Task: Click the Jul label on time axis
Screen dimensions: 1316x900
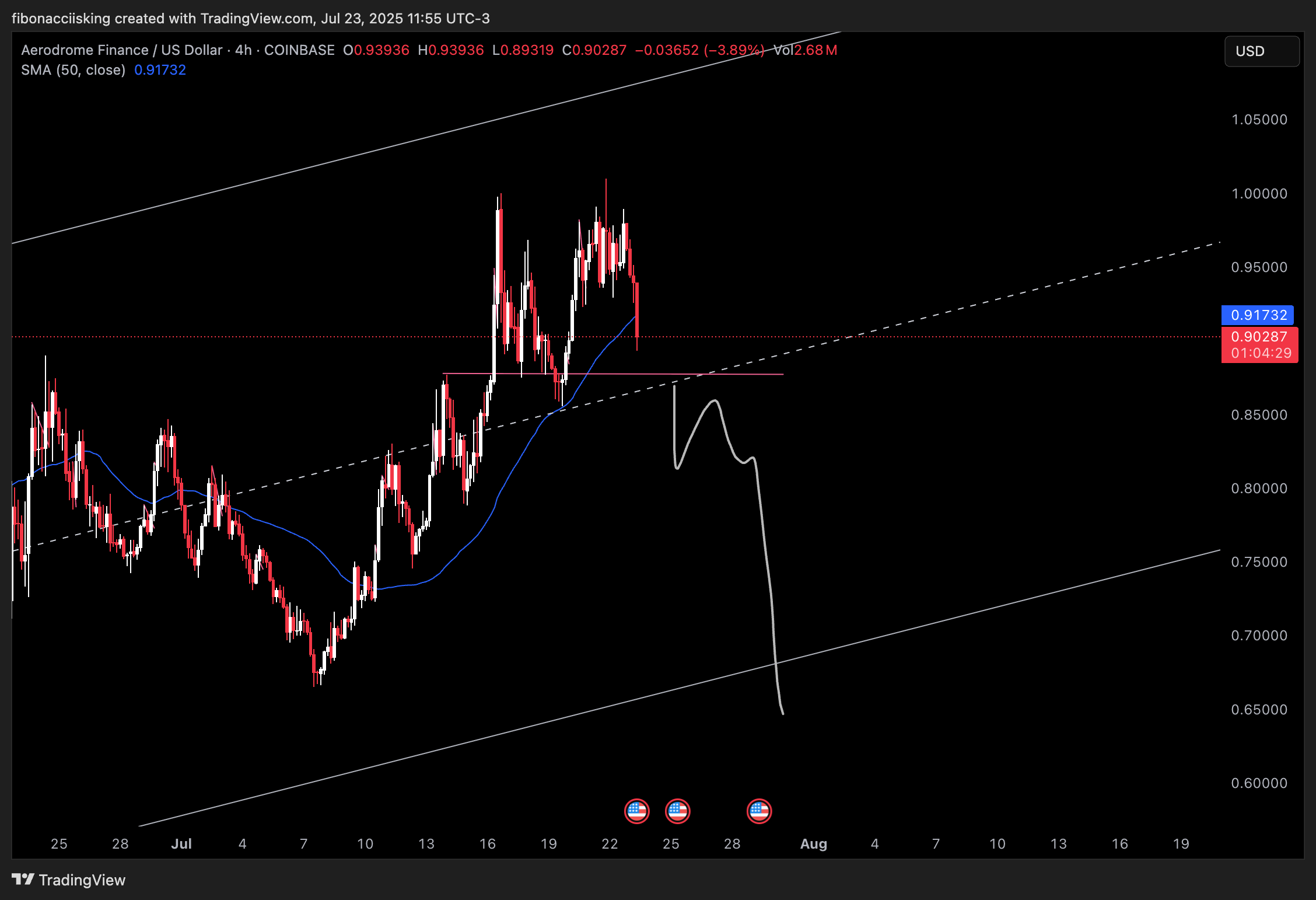Action: click(x=181, y=844)
